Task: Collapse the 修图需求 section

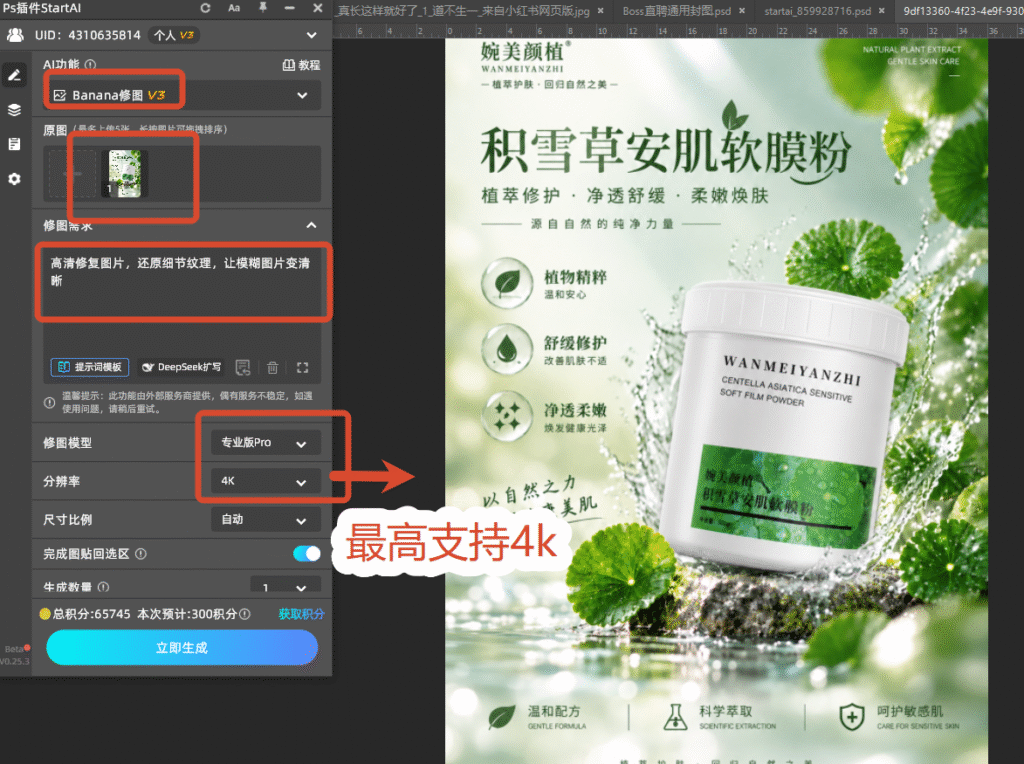Action: [312, 225]
